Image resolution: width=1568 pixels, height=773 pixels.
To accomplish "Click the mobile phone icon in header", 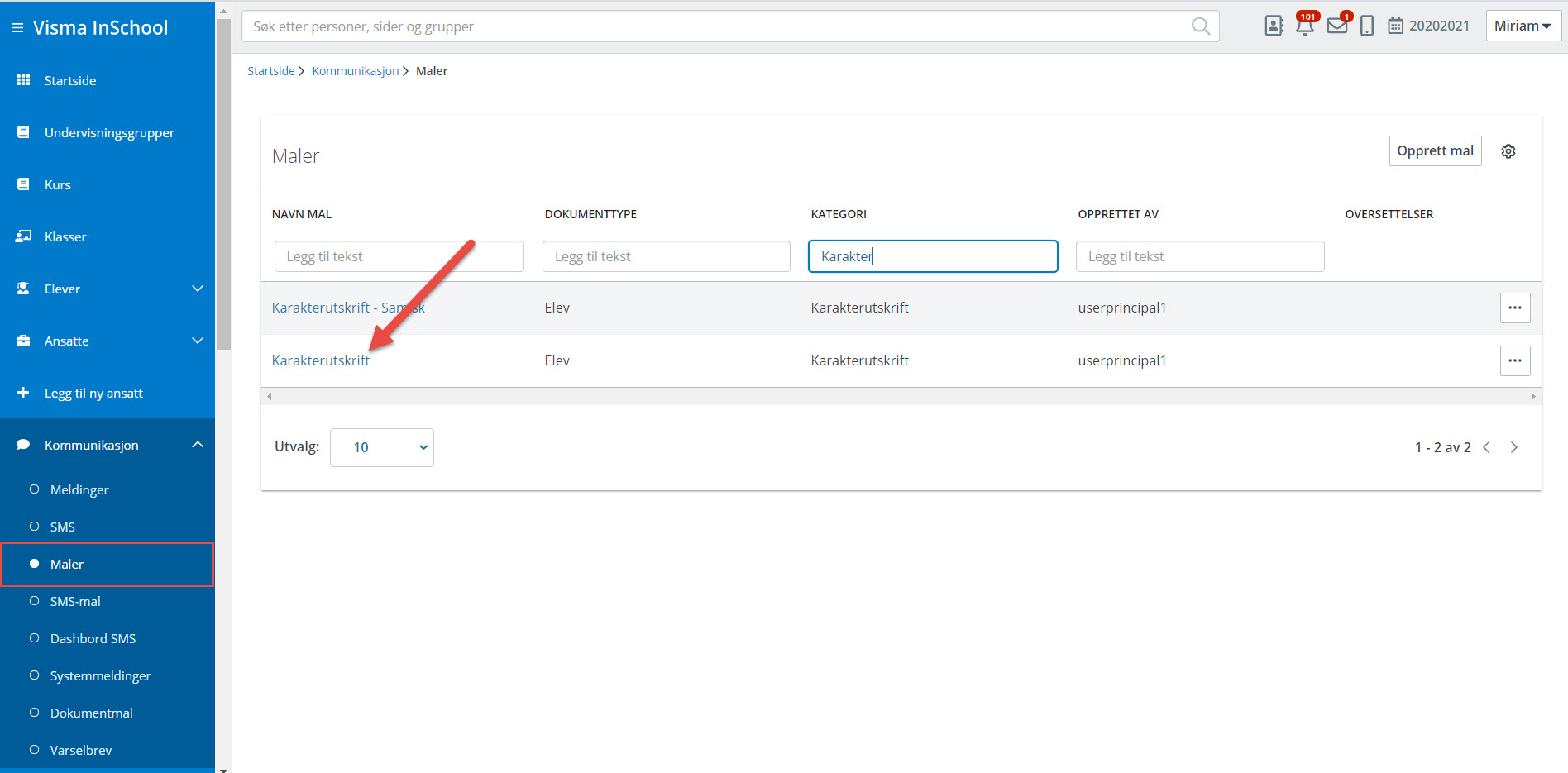I will (1367, 26).
